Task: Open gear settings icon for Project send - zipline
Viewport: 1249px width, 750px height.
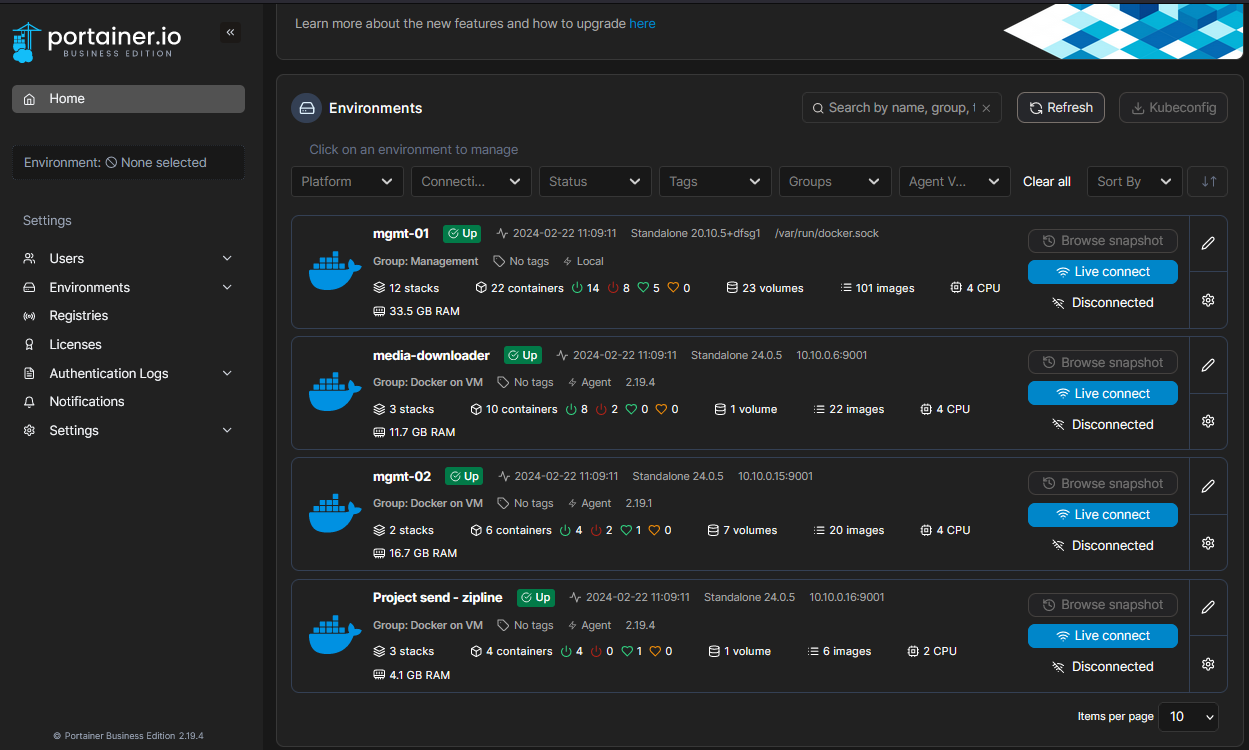Action: pos(1208,664)
